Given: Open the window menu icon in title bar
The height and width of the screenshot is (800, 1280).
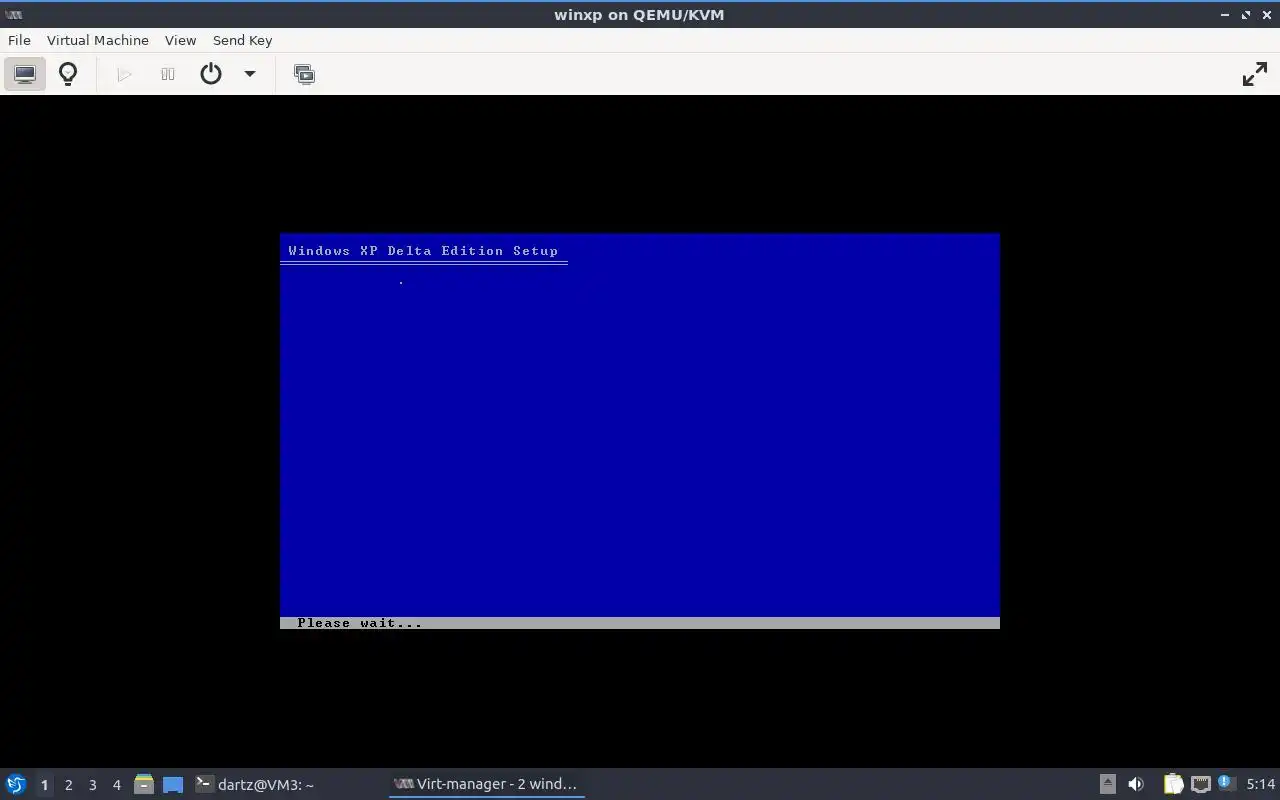Looking at the screenshot, I should (13, 15).
